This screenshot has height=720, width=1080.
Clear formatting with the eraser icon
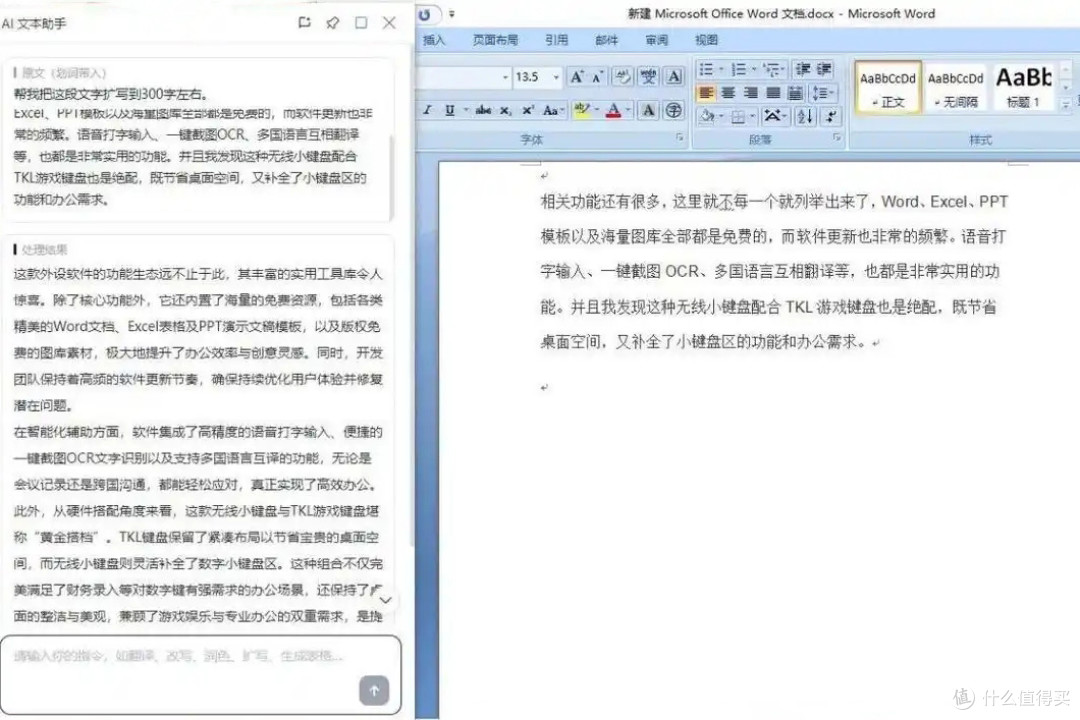pyautogui.click(x=622, y=76)
